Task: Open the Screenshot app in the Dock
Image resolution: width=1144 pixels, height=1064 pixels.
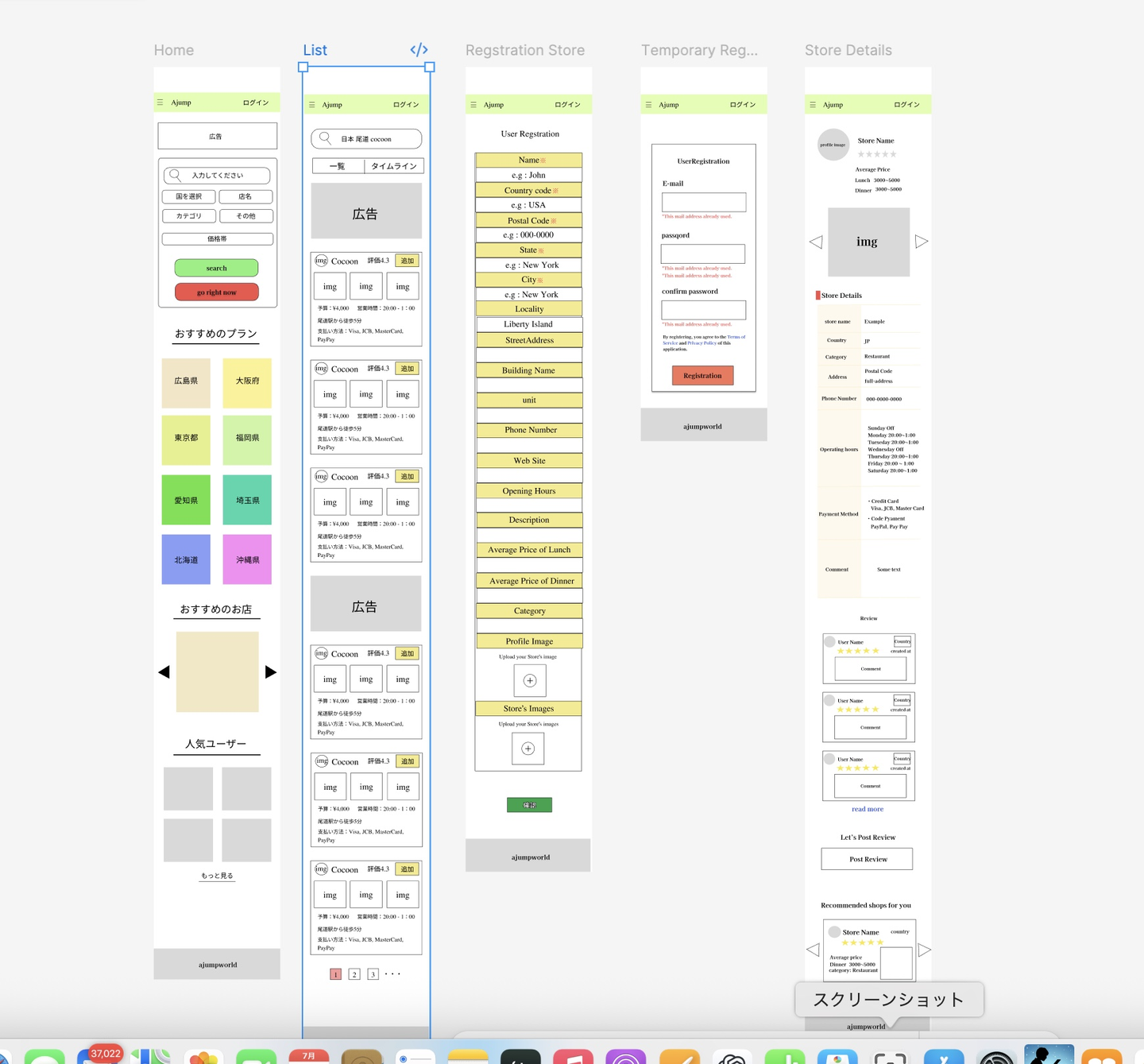Action: tap(890, 1057)
